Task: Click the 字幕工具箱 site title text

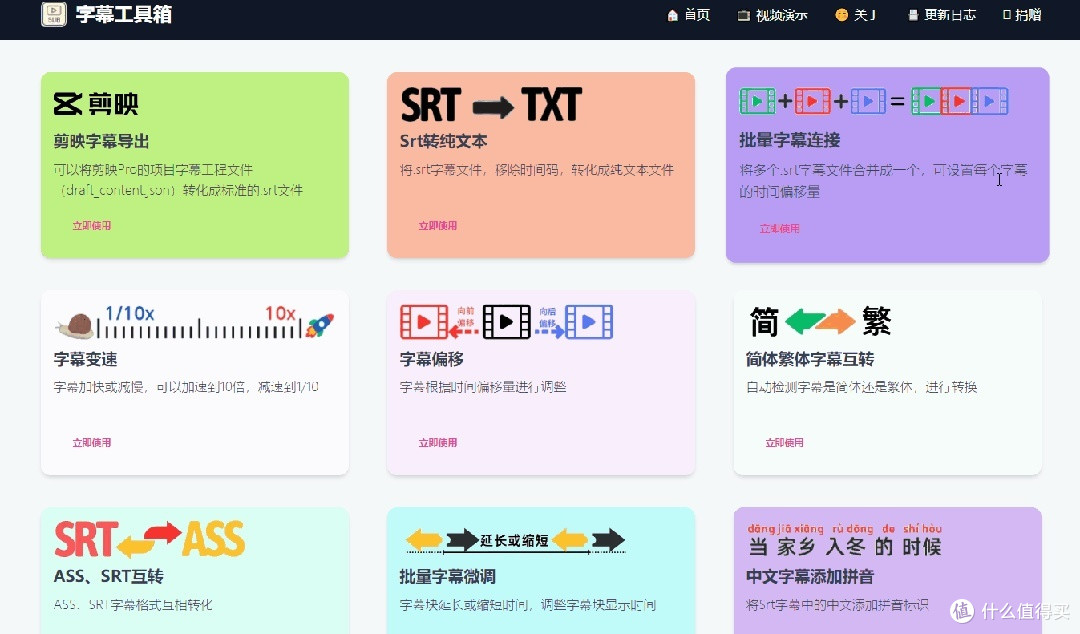Action: point(124,14)
